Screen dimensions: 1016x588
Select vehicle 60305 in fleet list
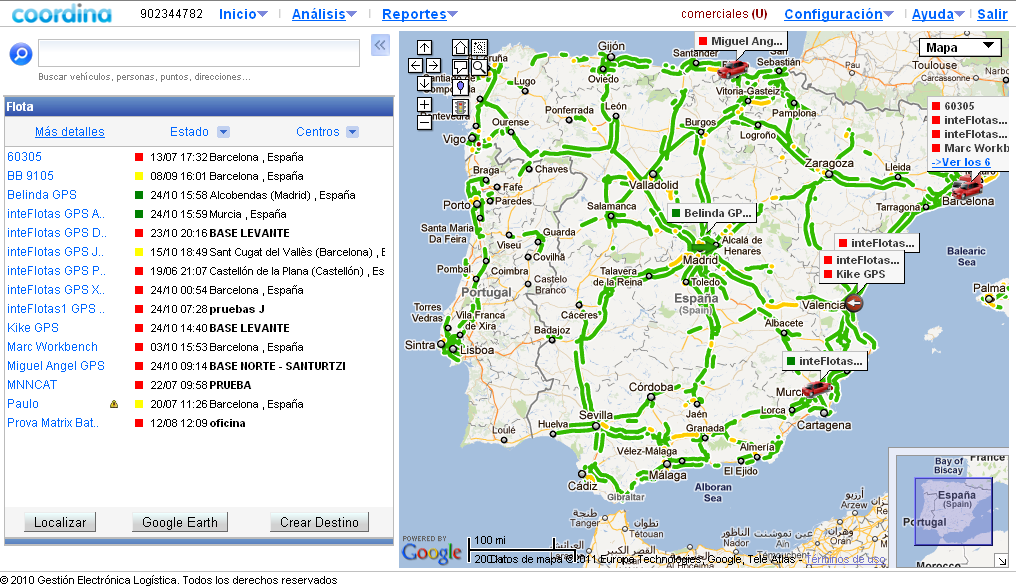[x=24, y=157]
